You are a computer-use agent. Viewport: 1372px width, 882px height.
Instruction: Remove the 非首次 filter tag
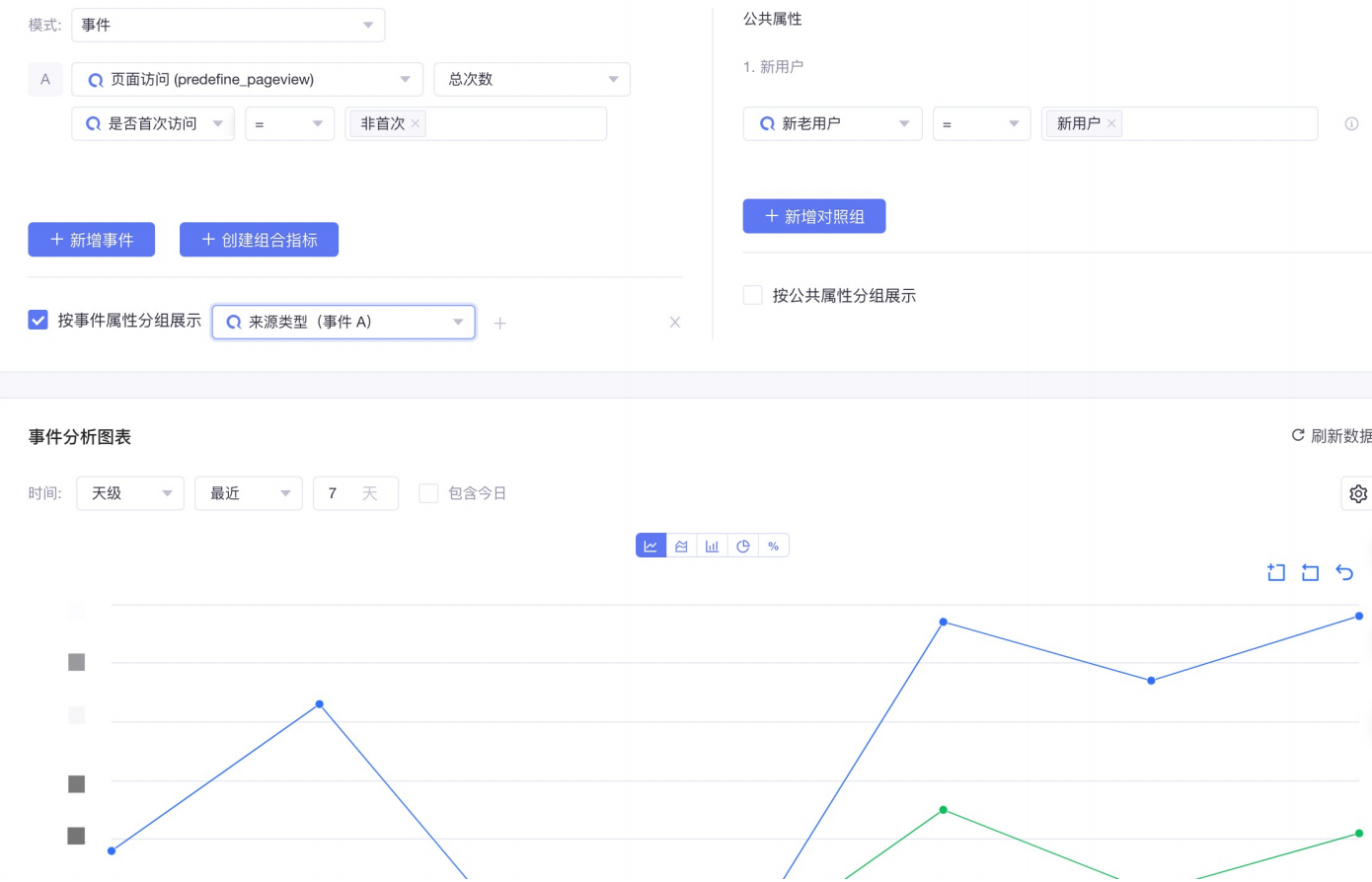point(416,123)
